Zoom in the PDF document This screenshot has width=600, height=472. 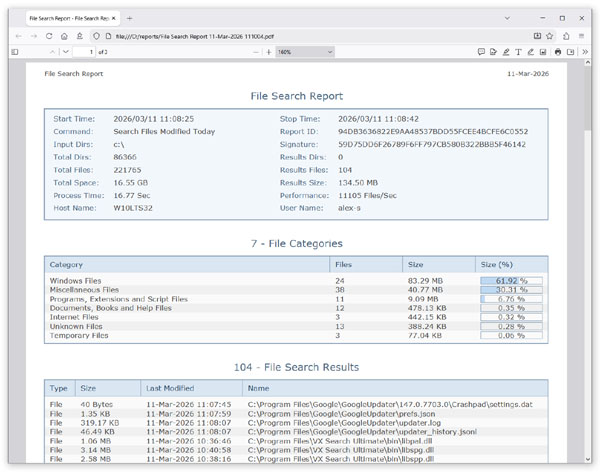click(269, 52)
